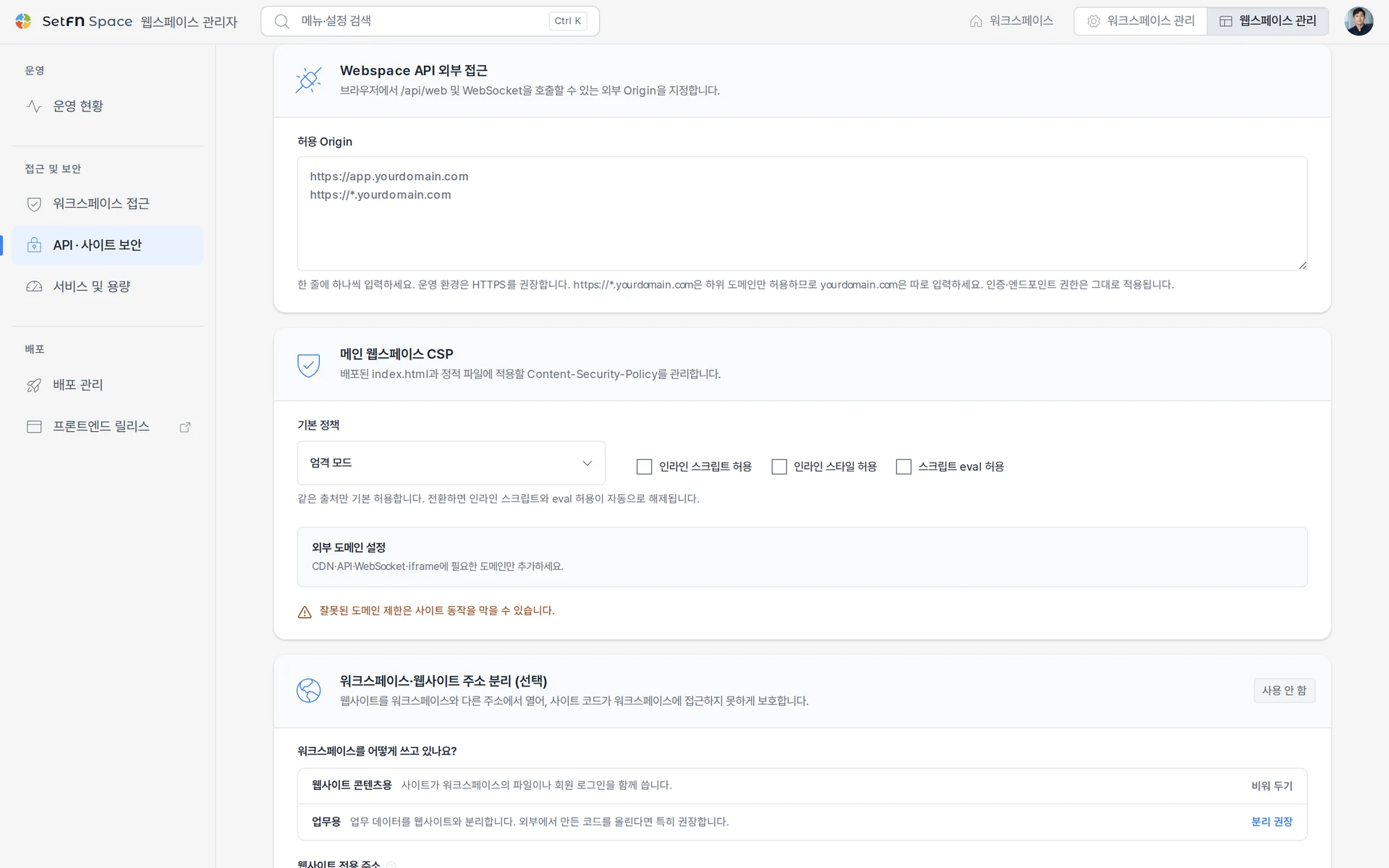The height and width of the screenshot is (868, 1389).
Task: Enable 스크립트 eval 허용 checkbox
Action: pos(904,467)
